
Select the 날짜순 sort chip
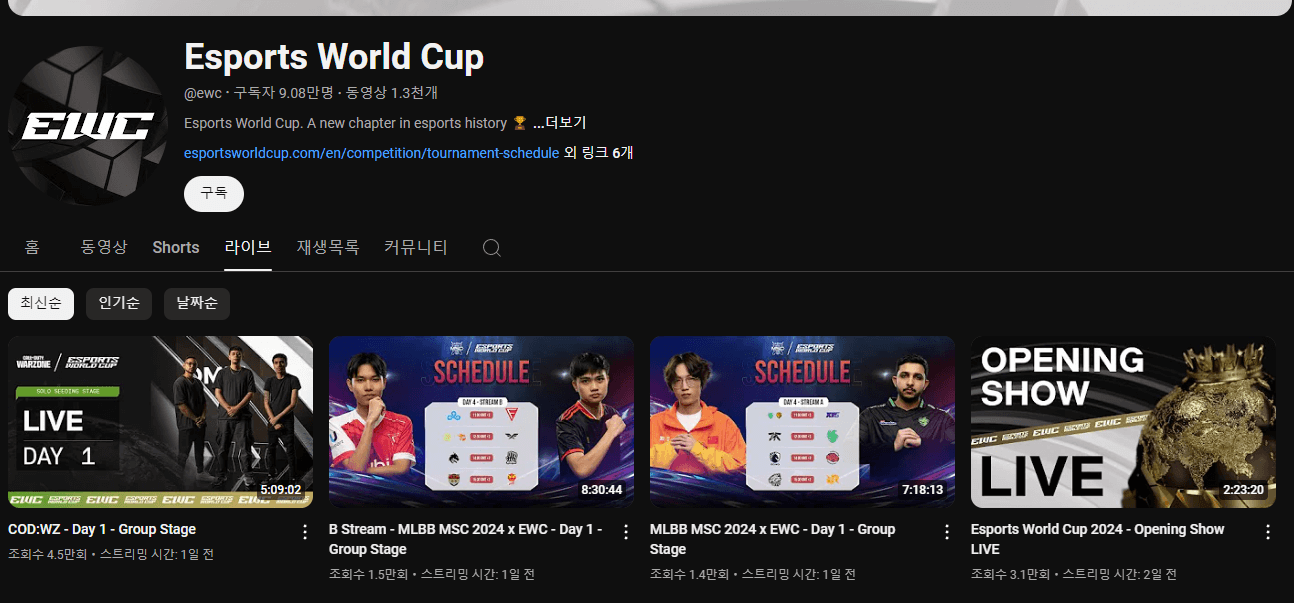197,304
